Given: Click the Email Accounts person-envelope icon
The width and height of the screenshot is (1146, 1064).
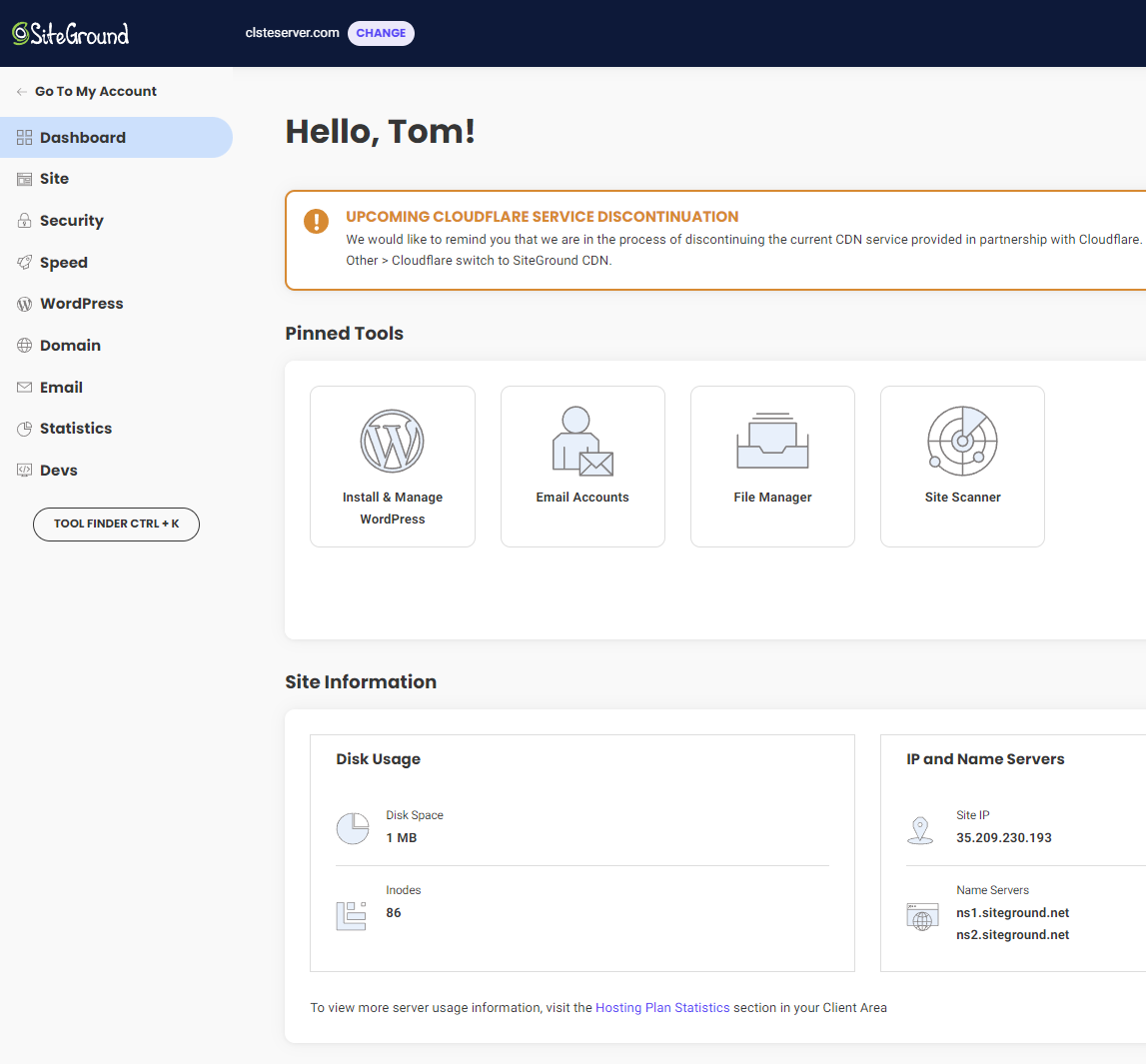Looking at the screenshot, I should (x=582, y=441).
